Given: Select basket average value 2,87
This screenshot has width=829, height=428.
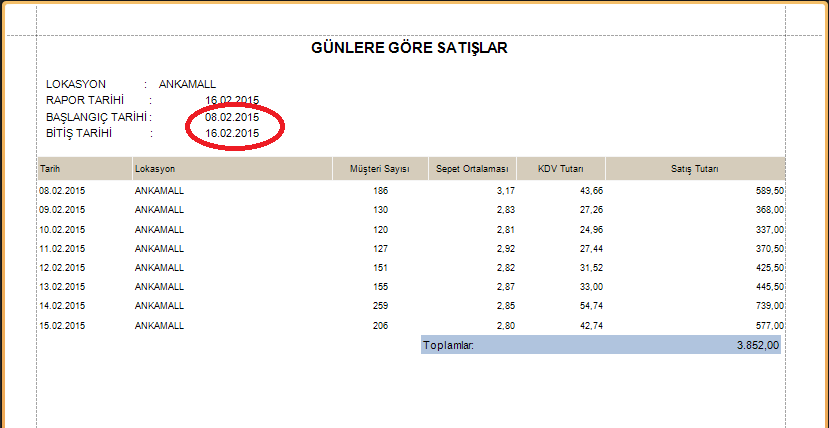Looking at the screenshot, I should pos(505,286).
